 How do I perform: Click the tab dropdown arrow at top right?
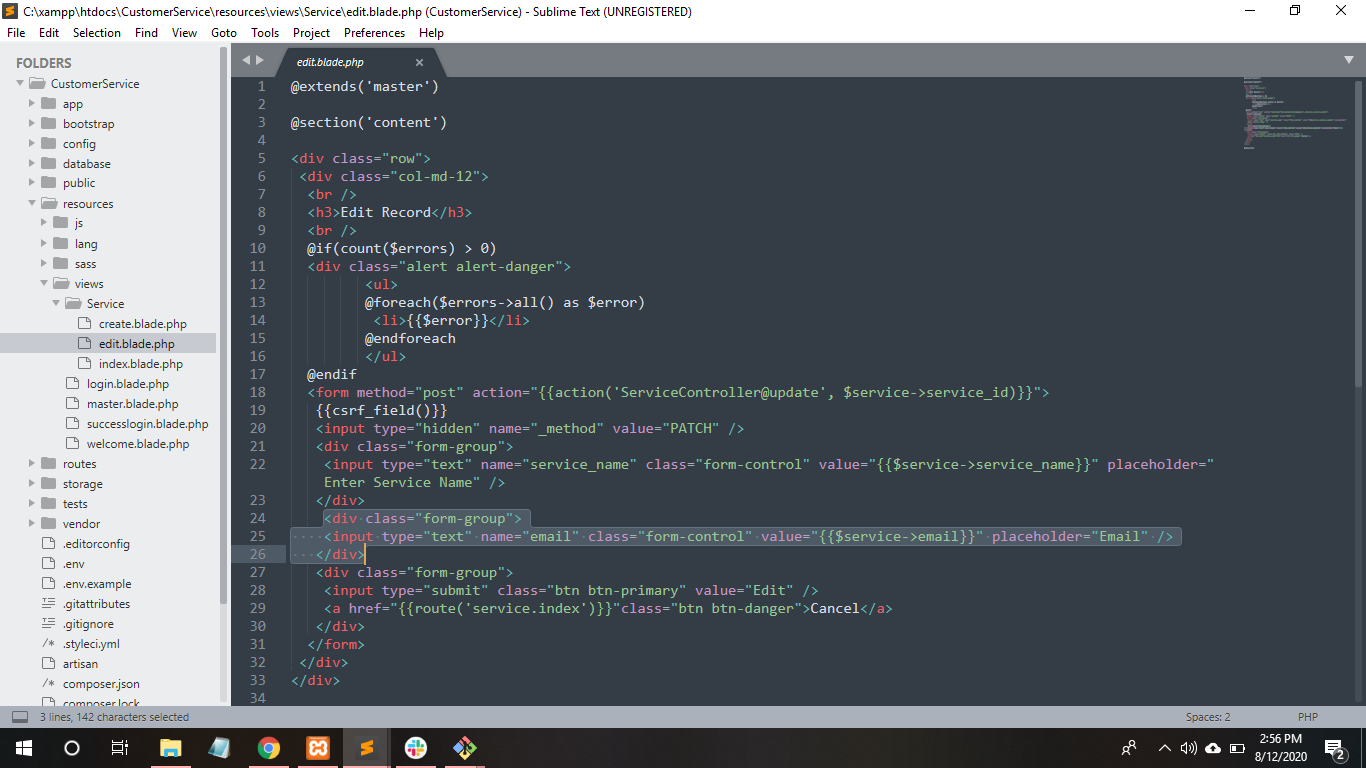(x=1348, y=60)
